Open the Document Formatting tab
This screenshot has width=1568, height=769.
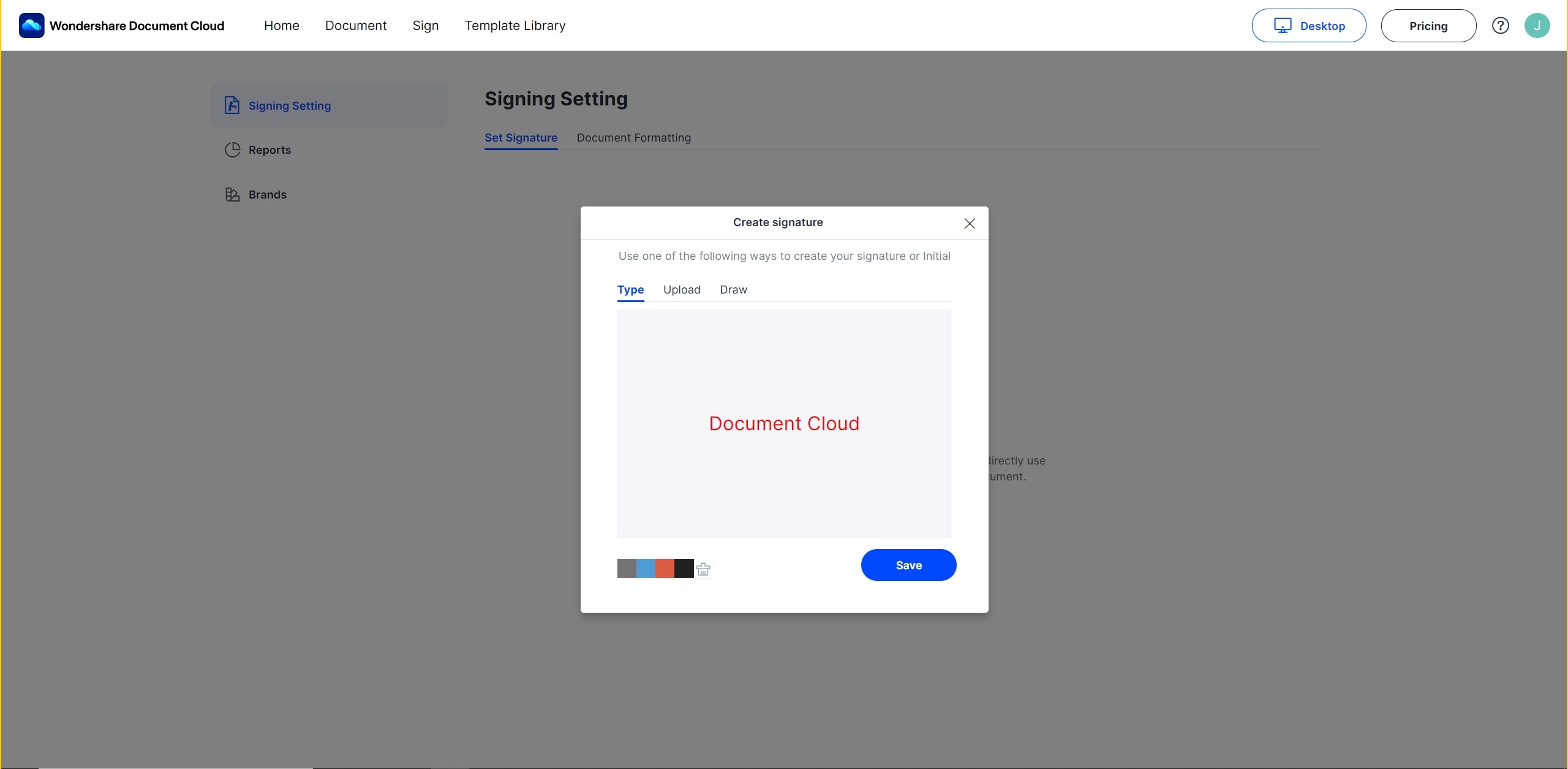click(x=633, y=138)
